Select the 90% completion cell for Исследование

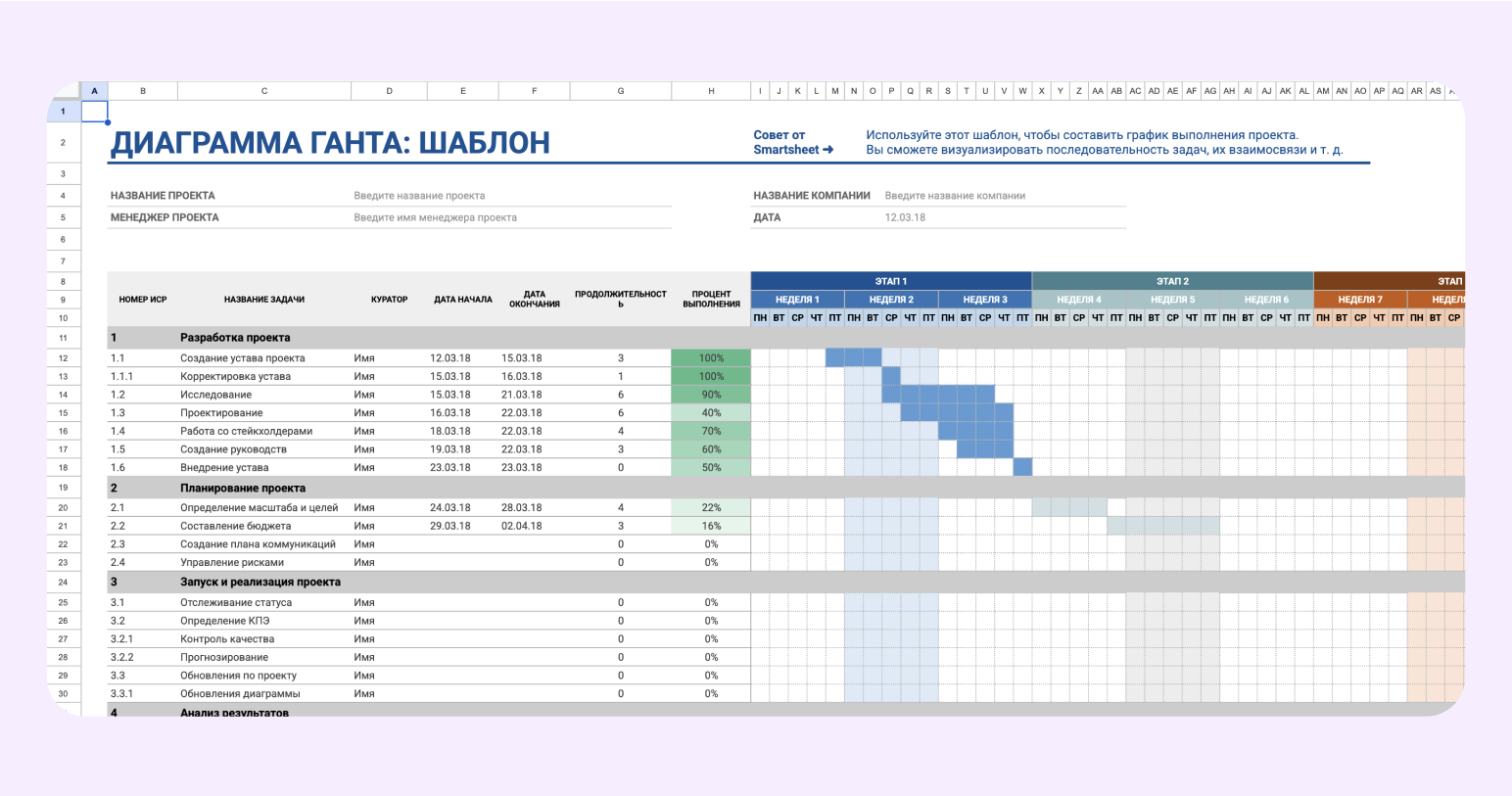pyautogui.click(x=711, y=395)
